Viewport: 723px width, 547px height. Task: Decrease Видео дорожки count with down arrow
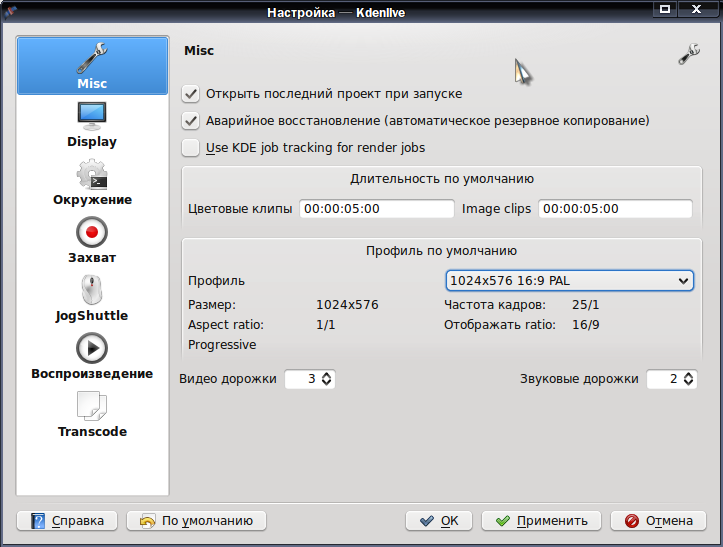(x=326, y=383)
